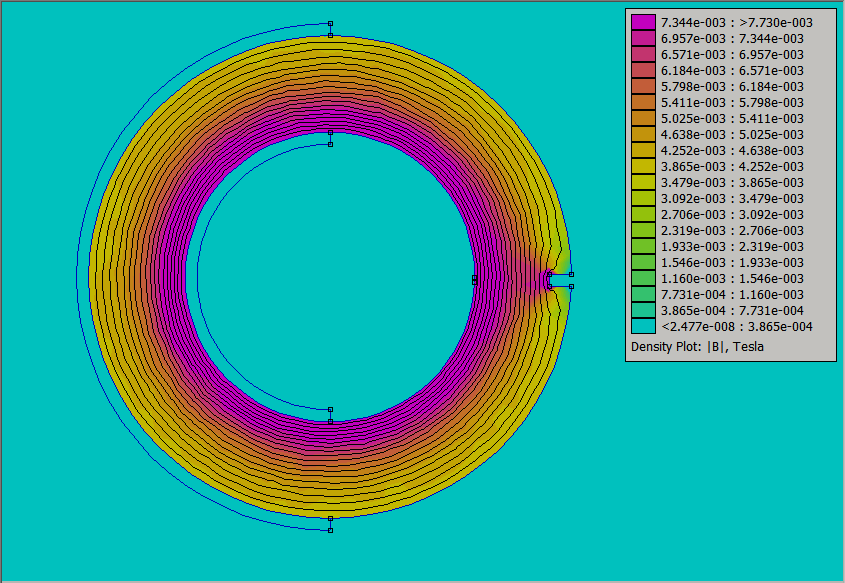The image size is (845, 583).
Task: Pick the swatch for 5.025e-003 : 5.411e-003
Action: coord(643,118)
